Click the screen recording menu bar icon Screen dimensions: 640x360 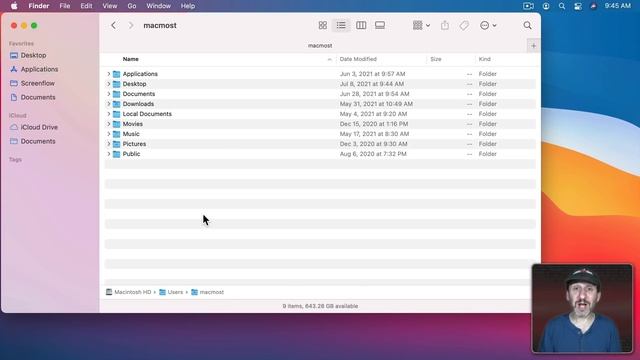[x=528, y=6]
